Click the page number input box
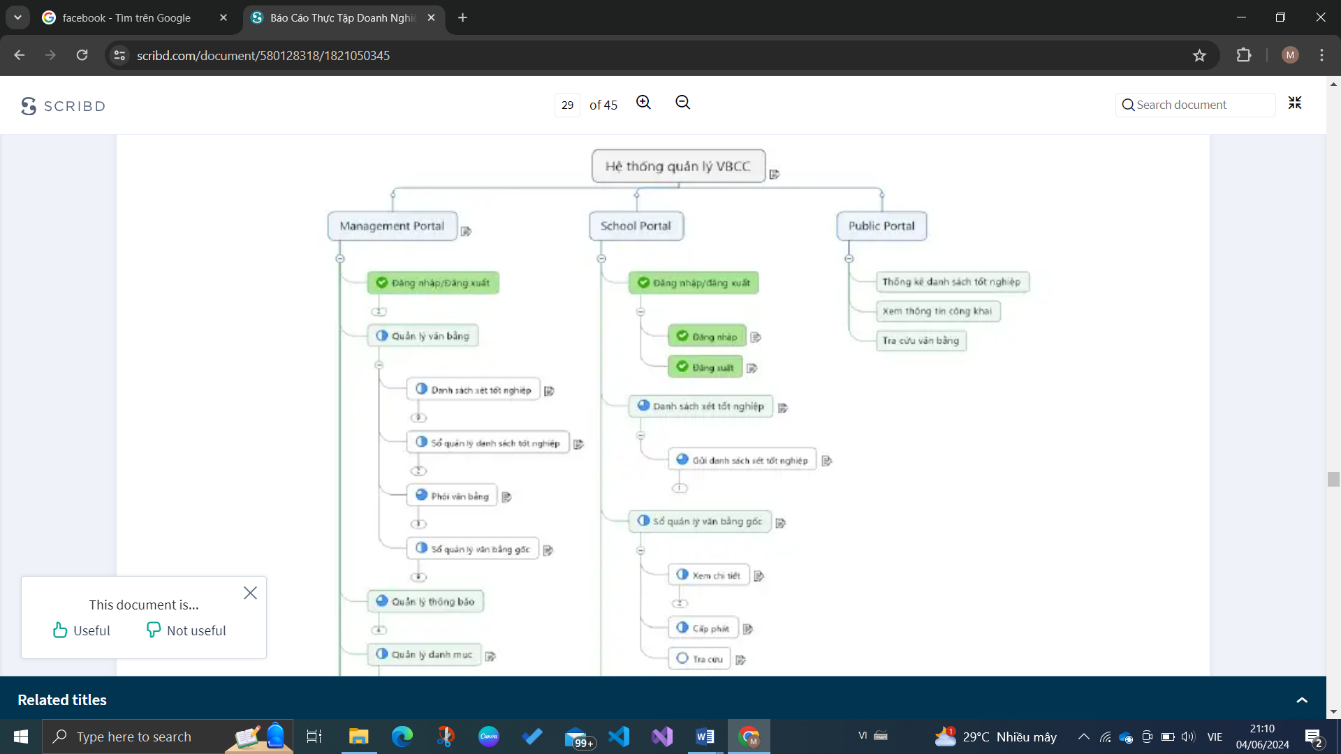This screenshot has height=754, width=1341. click(x=567, y=105)
